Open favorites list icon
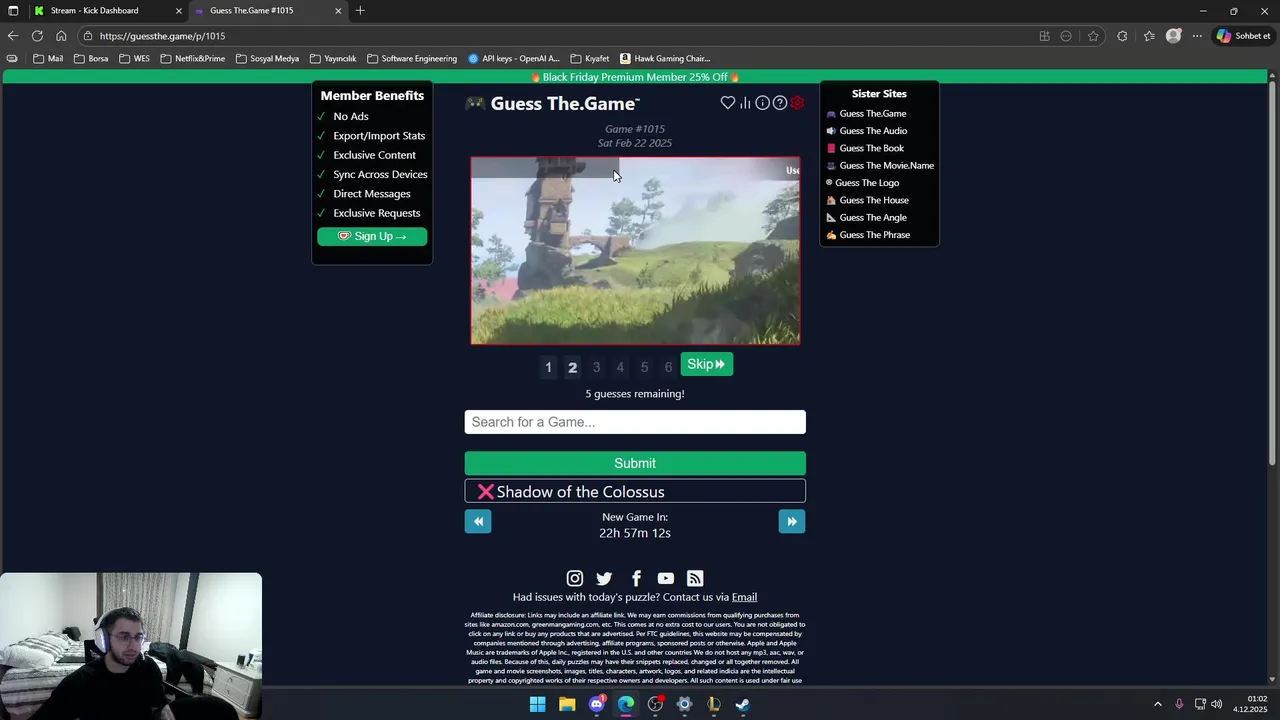This screenshot has width=1280, height=720. point(1149,36)
